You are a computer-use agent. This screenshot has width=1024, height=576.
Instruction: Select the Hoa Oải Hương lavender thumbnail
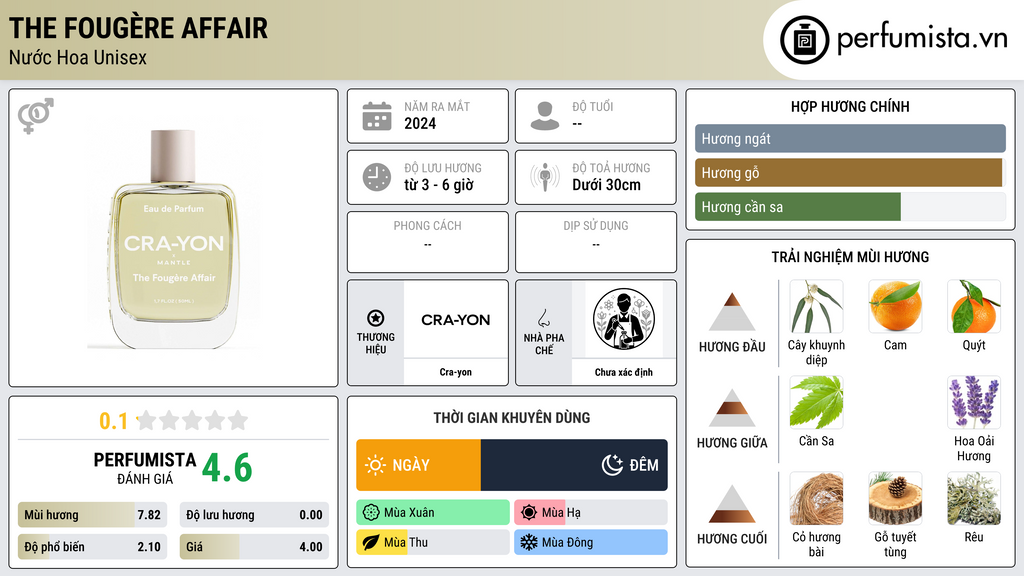coord(974,402)
